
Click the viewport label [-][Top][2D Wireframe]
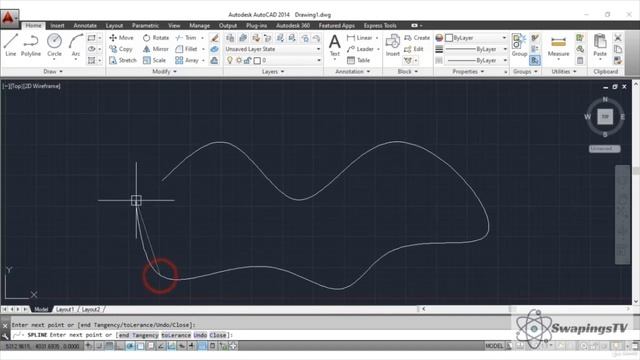(31, 86)
